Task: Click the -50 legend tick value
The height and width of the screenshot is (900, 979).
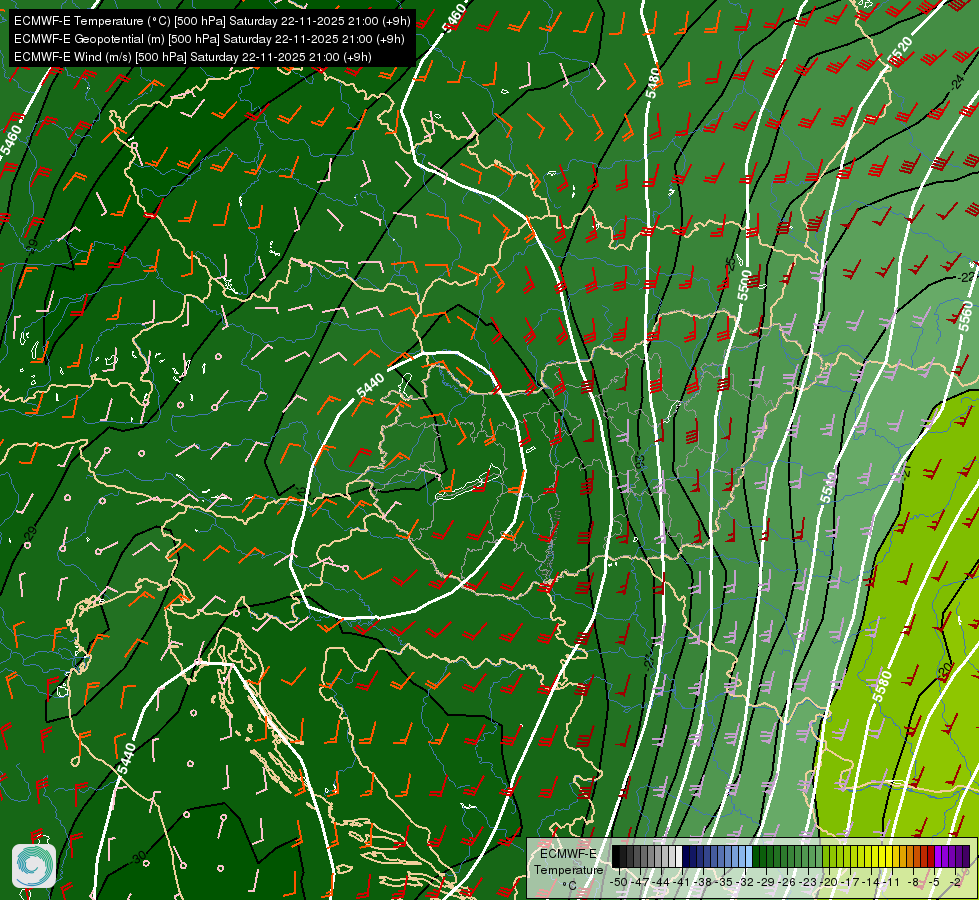Action: 619,883
